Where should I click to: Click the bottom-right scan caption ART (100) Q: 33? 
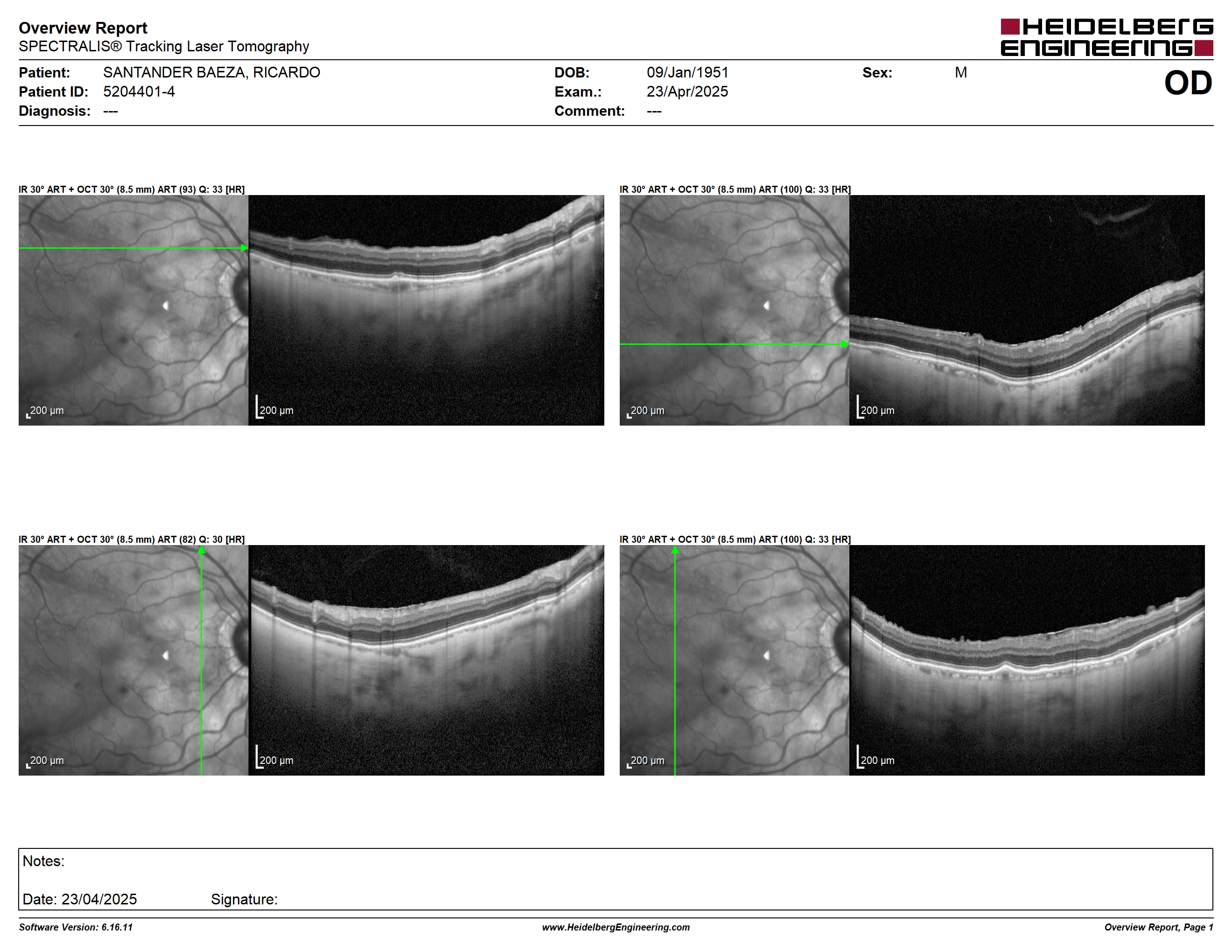pos(735,539)
